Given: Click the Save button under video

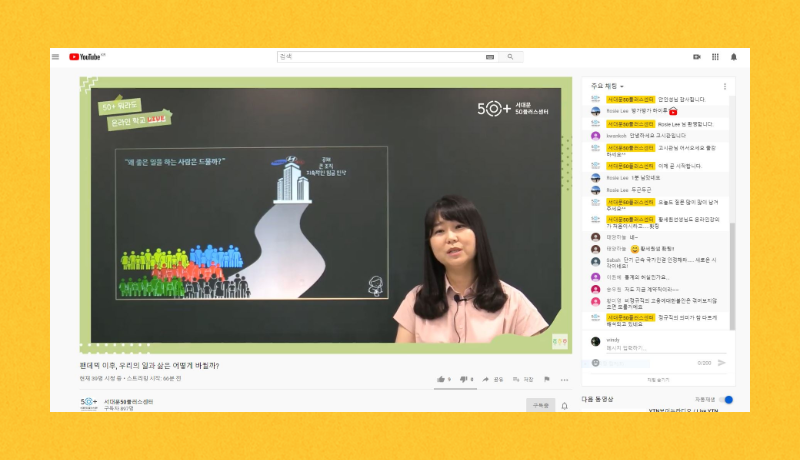Looking at the screenshot, I should tap(524, 379).
